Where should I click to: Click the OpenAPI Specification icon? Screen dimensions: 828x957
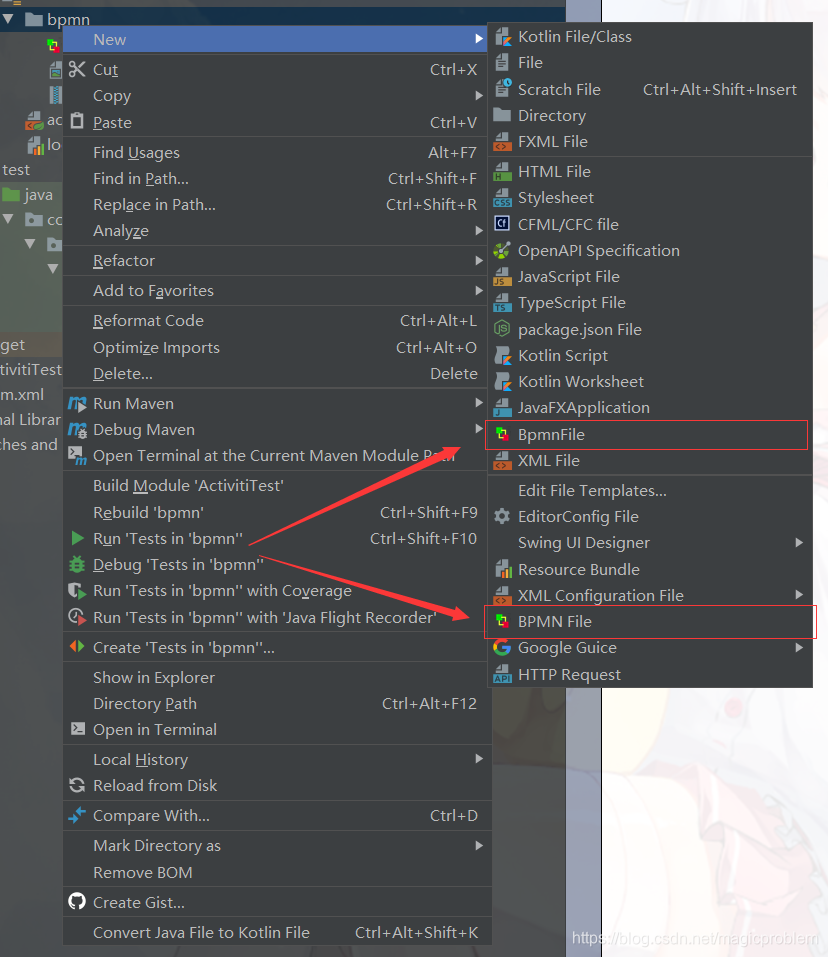click(502, 250)
